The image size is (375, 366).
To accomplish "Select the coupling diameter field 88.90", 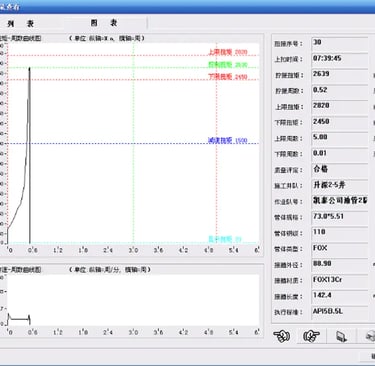I will pyautogui.click(x=340, y=264).
